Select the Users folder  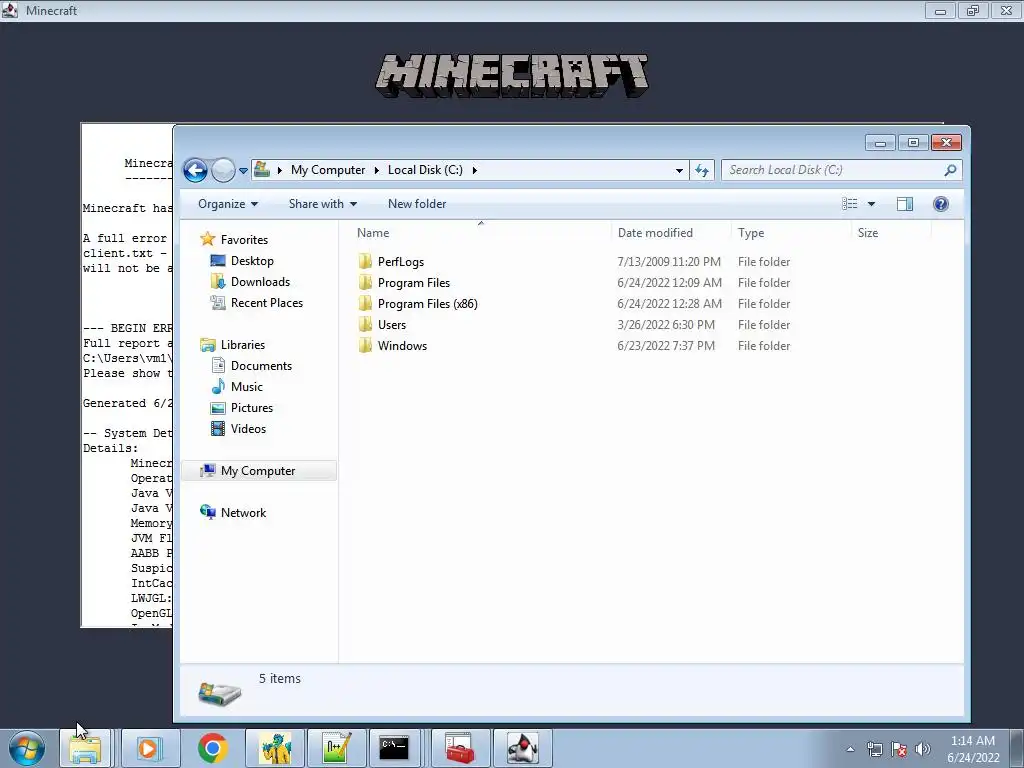392,325
